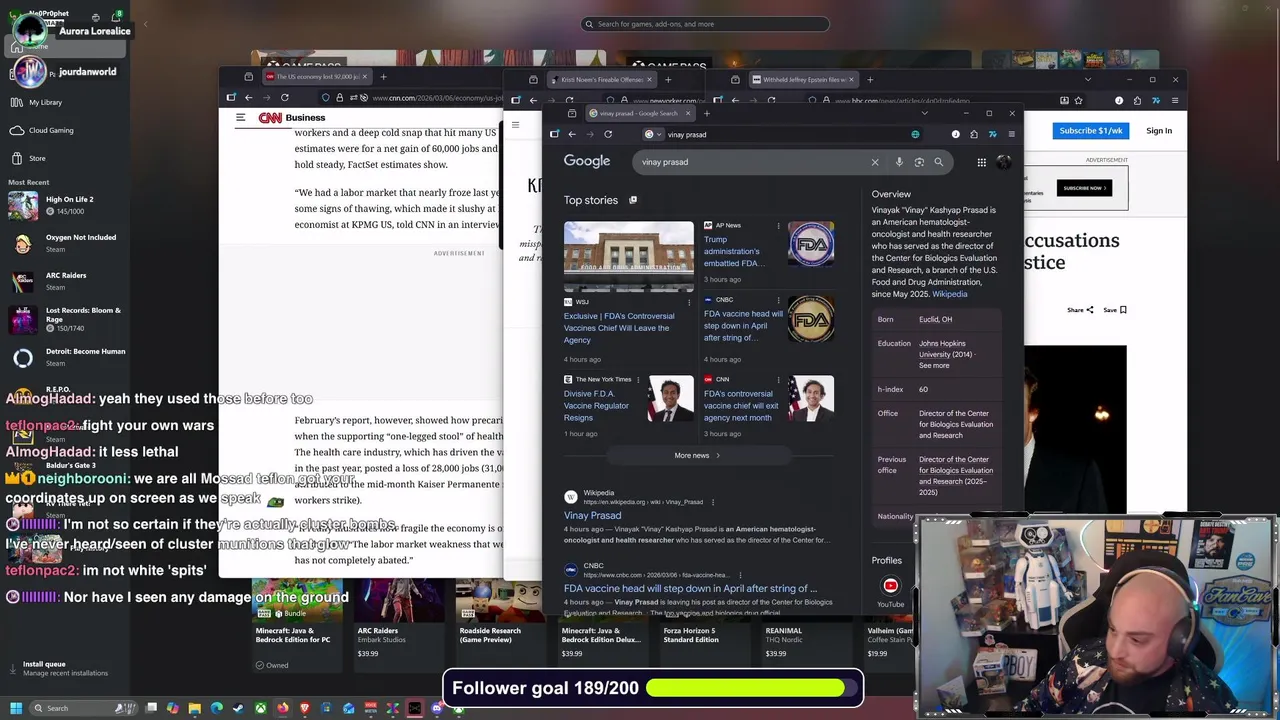Click the Google logo
This screenshot has width=1280, height=720.
point(587,161)
